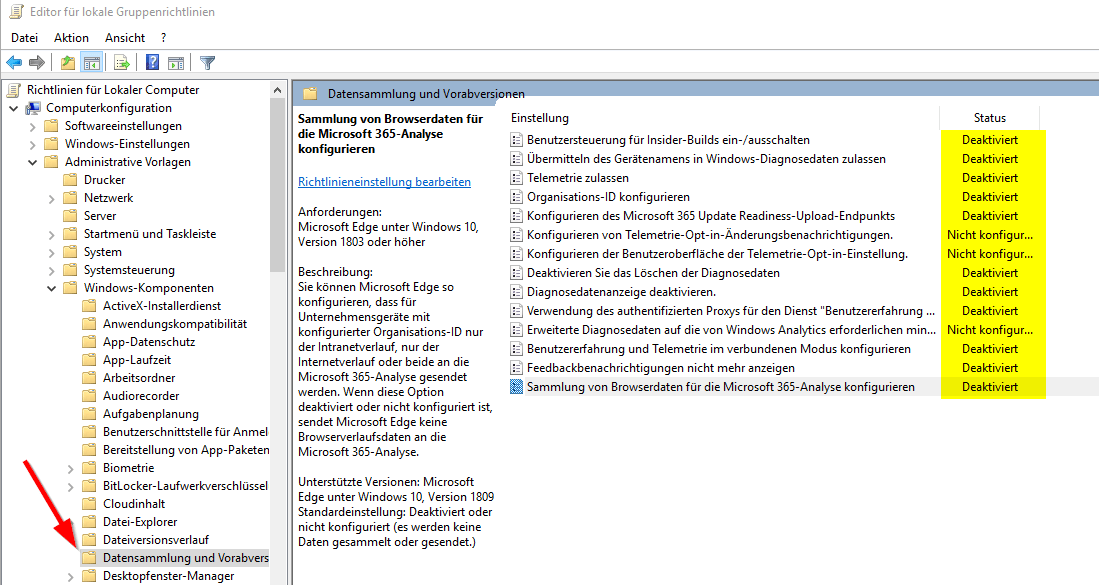
Task: Open the Ansicht menu
Action: (x=125, y=38)
